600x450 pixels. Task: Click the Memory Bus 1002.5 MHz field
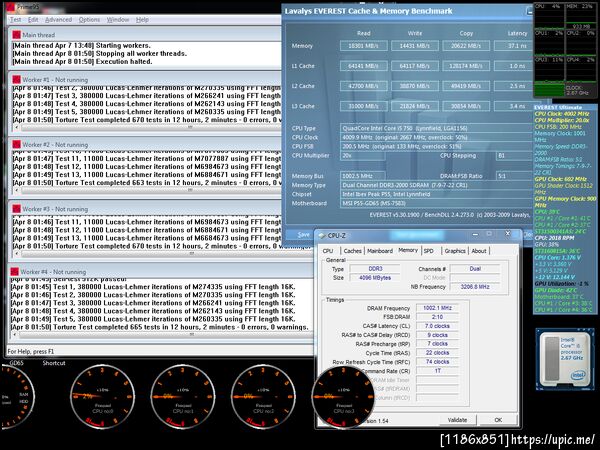(363, 176)
